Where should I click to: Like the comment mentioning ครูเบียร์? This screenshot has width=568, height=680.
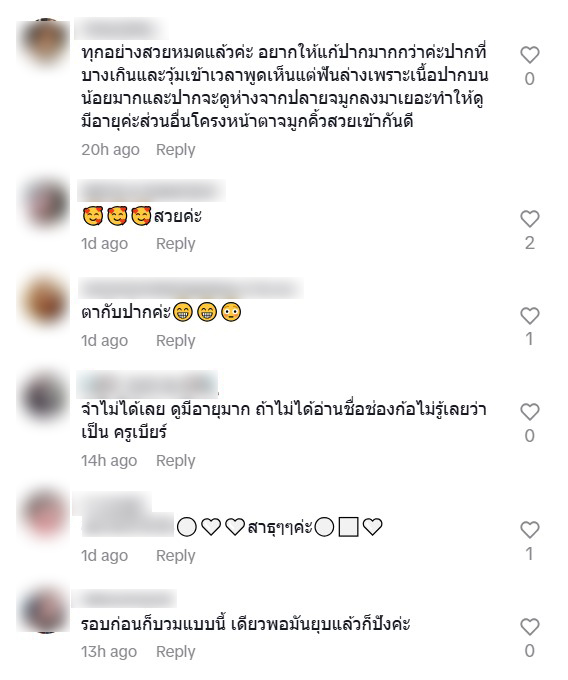[529, 412]
